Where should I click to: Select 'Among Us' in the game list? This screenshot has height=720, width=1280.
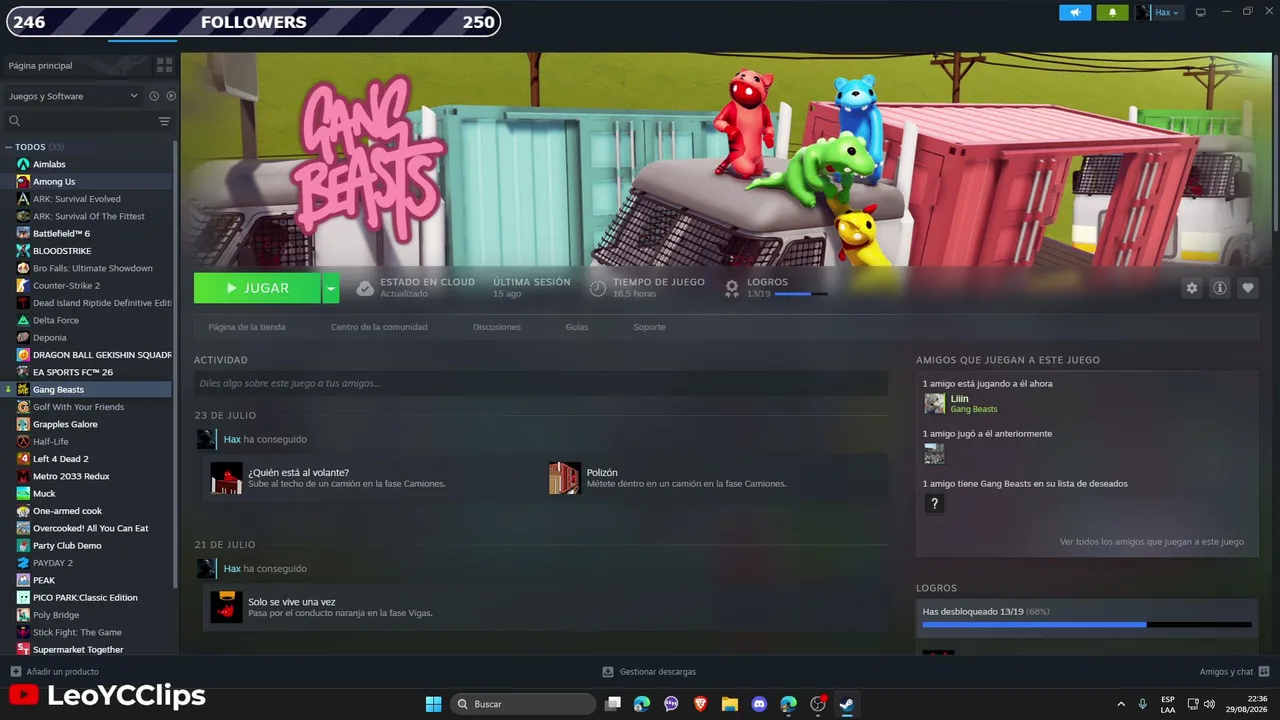pos(88,181)
